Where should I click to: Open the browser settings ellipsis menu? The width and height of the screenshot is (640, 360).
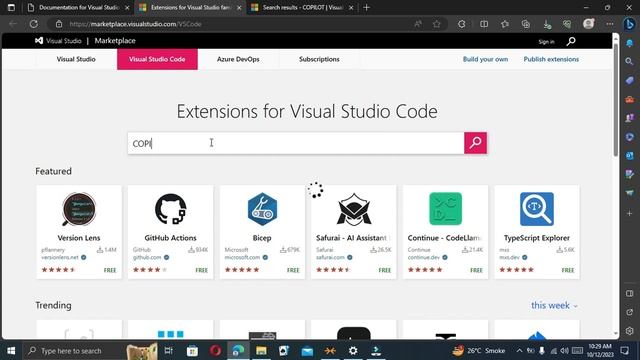[609, 24]
